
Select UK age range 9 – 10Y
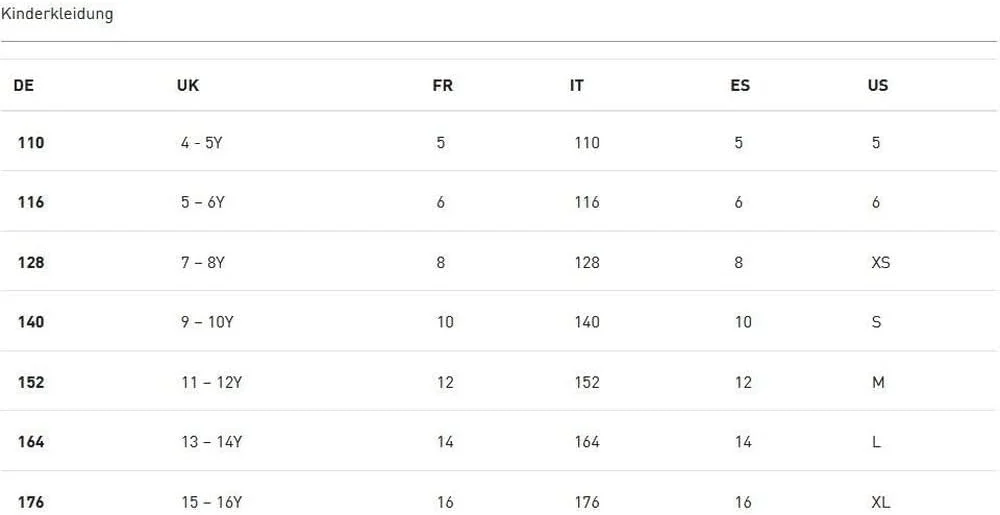coord(207,322)
